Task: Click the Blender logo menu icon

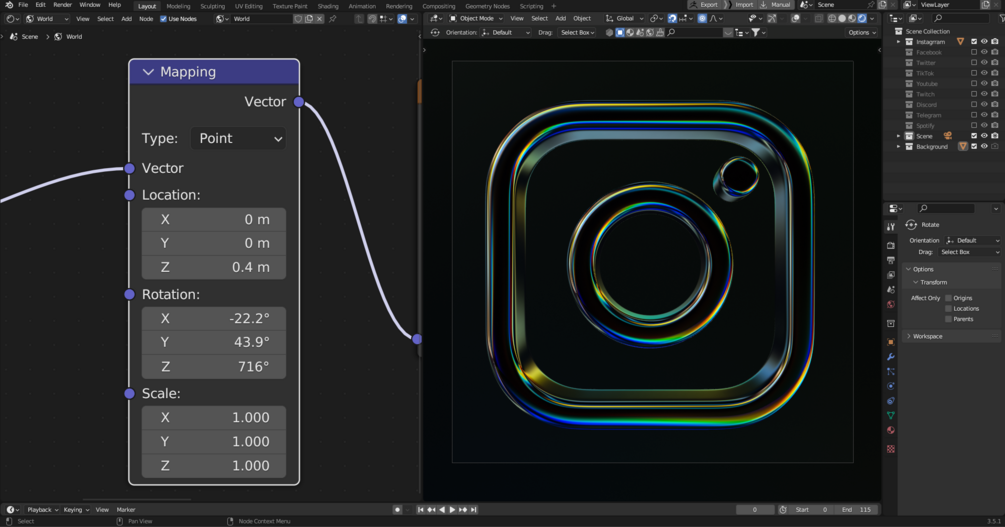Action: pyautogui.click(x=9, y=5)
